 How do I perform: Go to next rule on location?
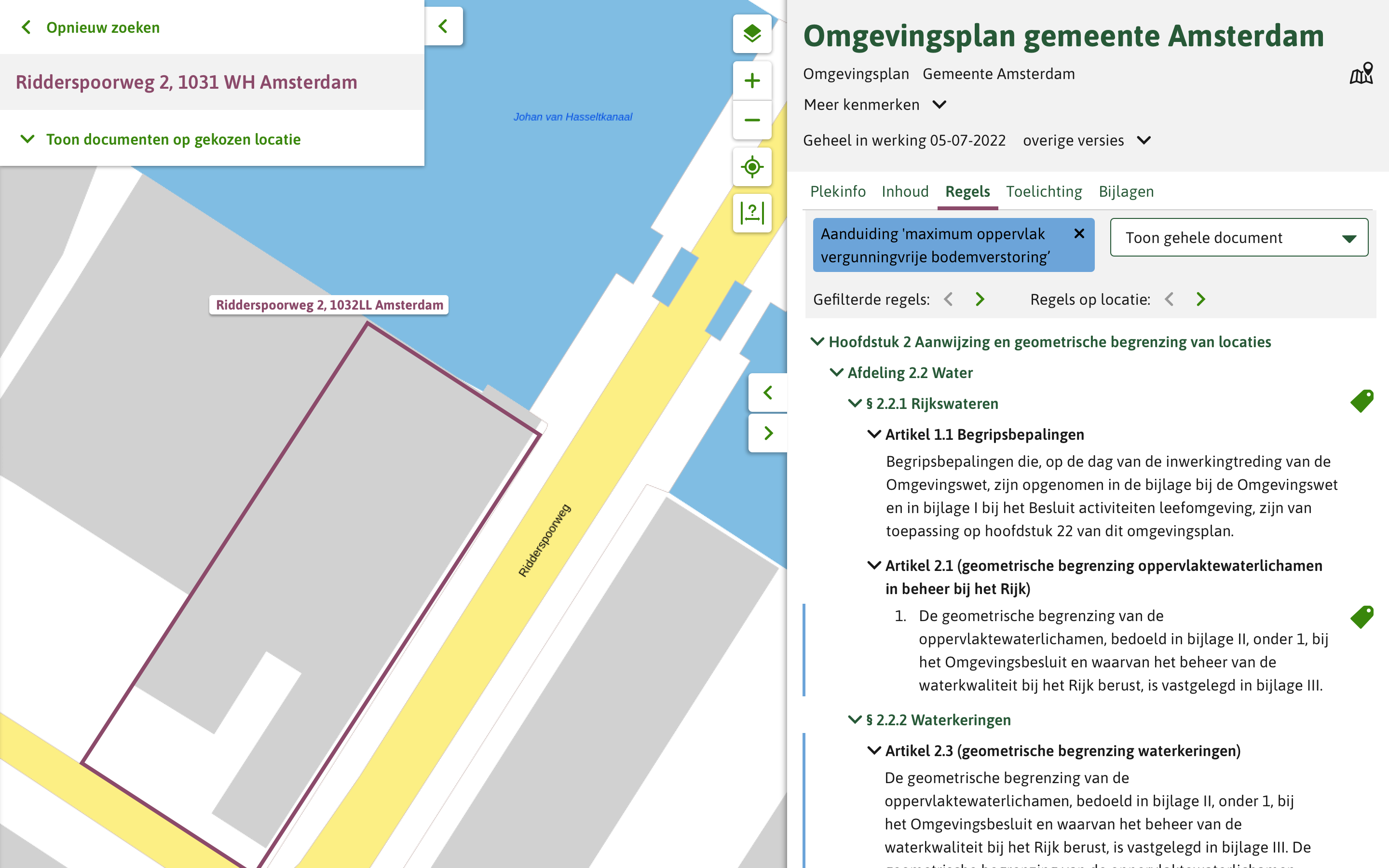point(1201,299)
